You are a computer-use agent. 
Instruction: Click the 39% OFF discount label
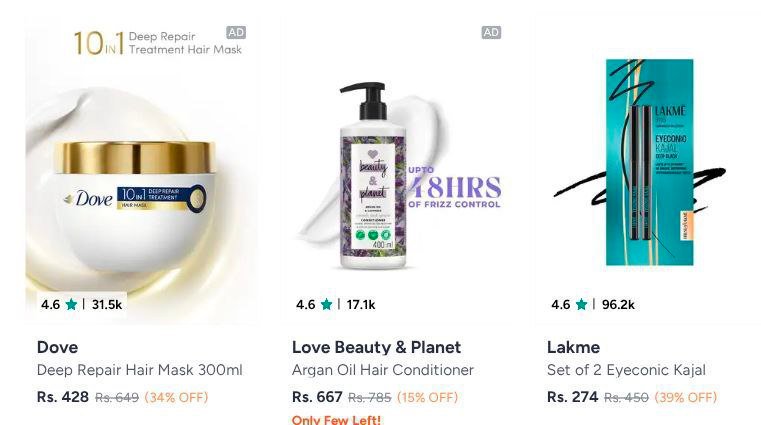coord(686,397)
